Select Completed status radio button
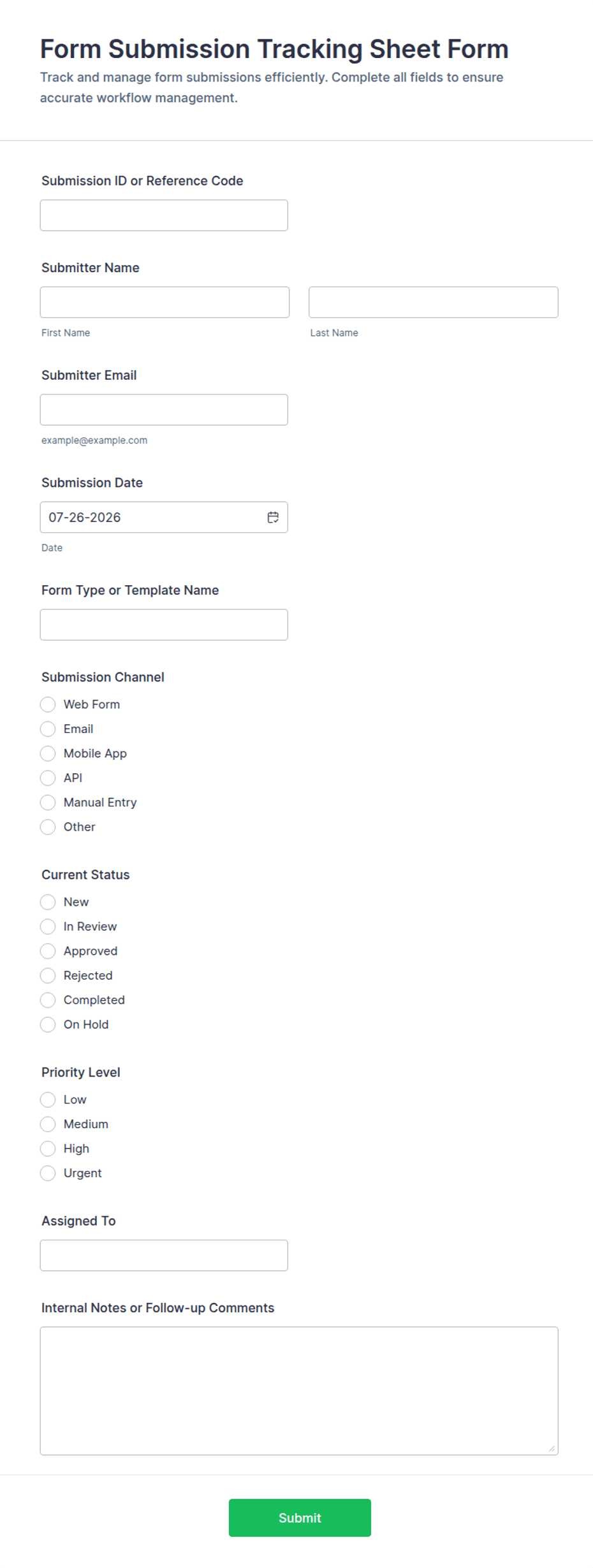Screen dimensions: 593x1568 [48, 1000]
